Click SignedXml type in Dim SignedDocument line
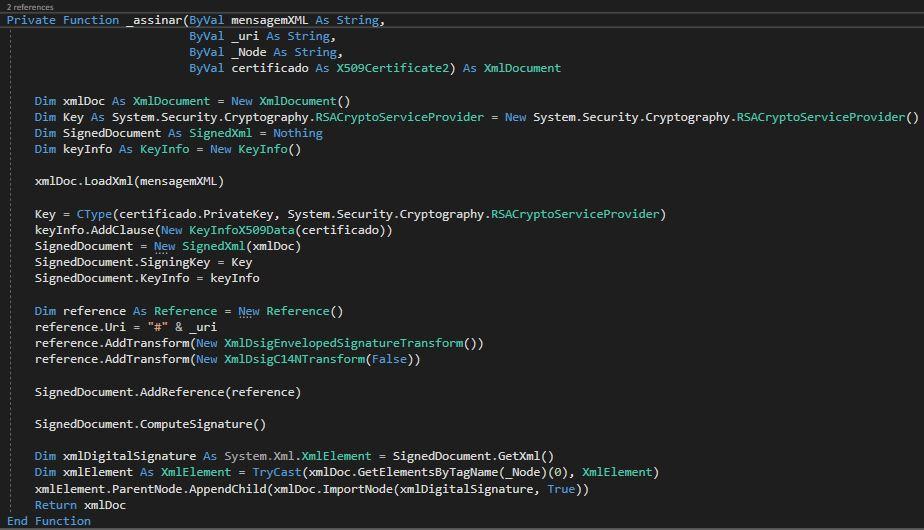924x530 pixels. click(x=220, y=133)
